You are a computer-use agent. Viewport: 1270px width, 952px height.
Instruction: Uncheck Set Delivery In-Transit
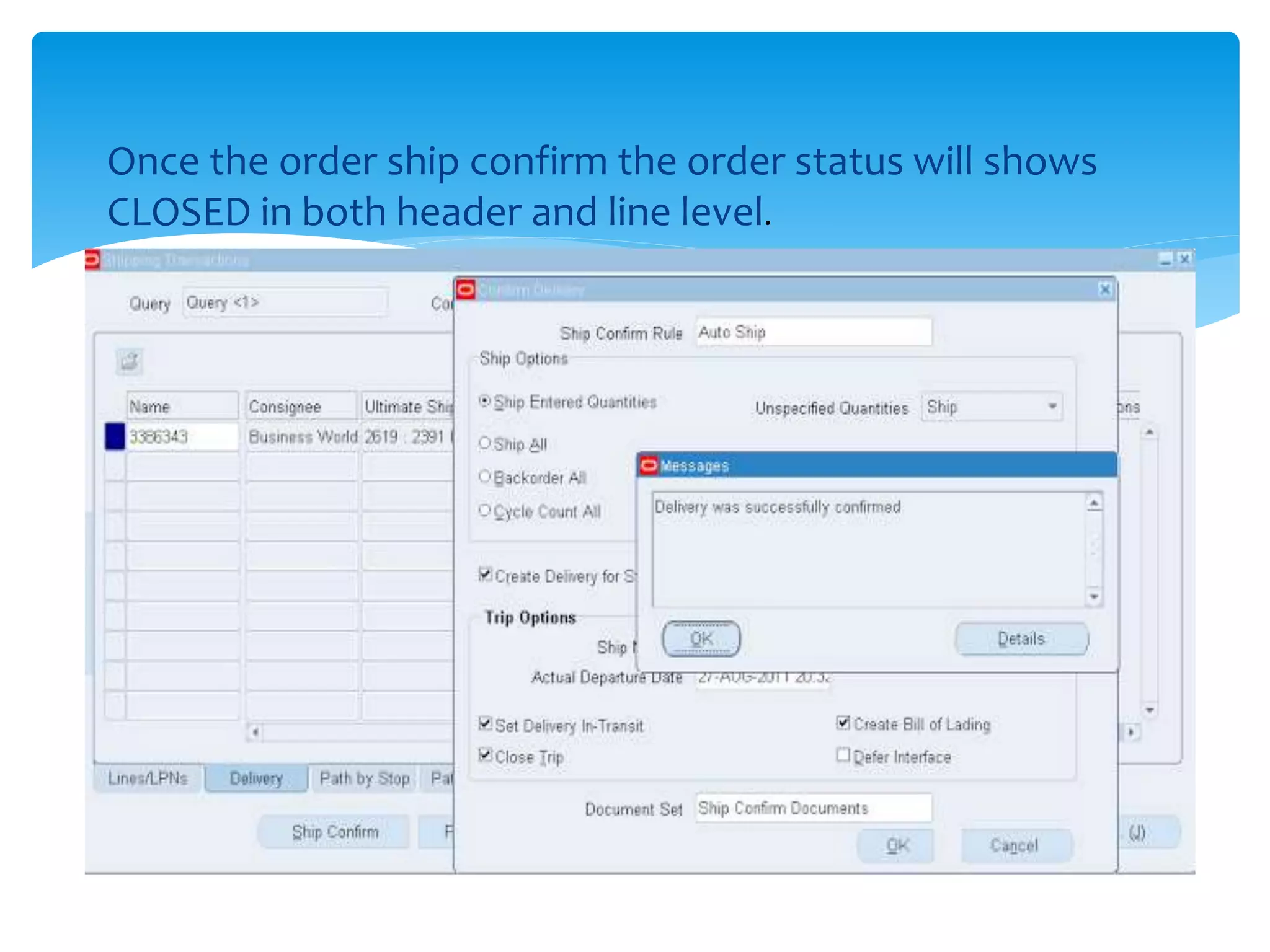[x=486, y=724]
